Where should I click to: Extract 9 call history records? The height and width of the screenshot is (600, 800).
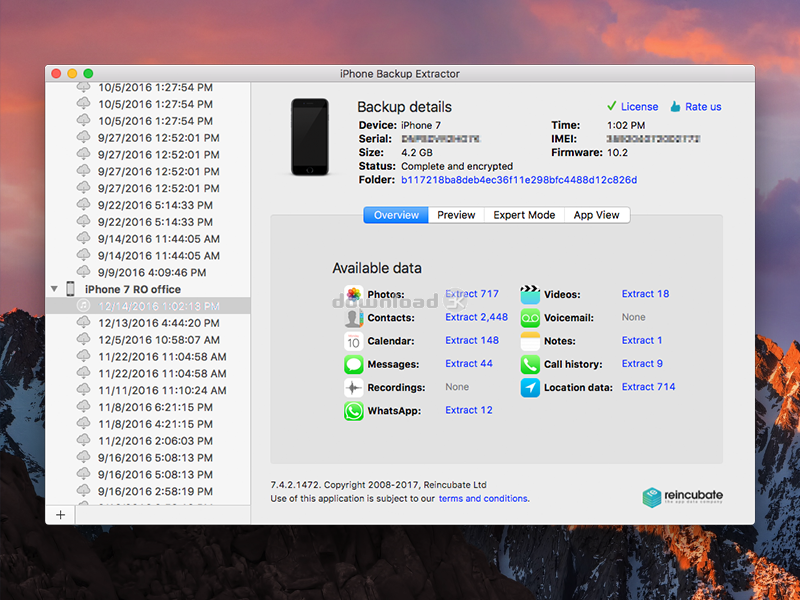642,364
